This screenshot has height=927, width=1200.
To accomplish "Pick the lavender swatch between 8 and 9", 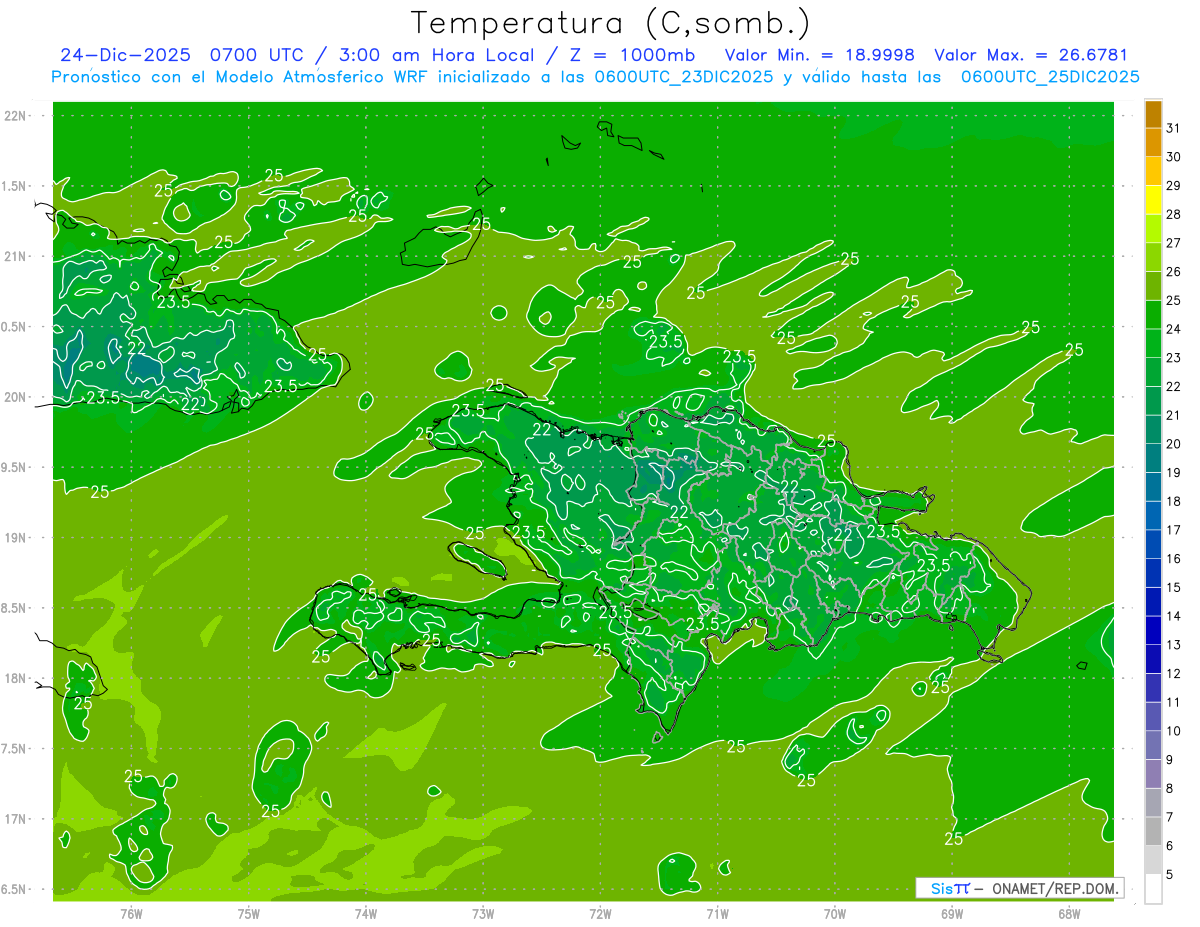I will click(x=1153, y=774).
